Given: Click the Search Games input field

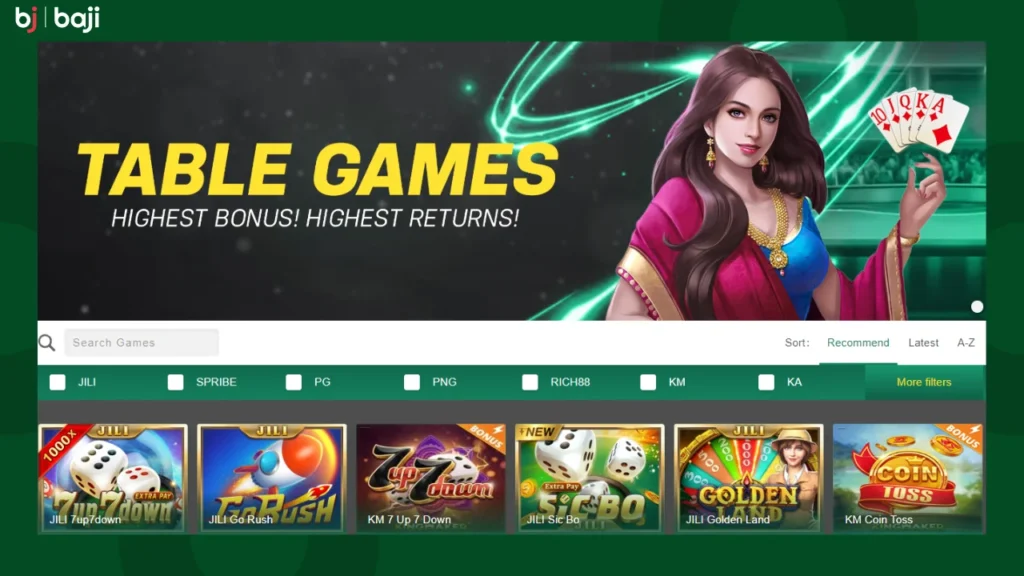Looking at the screenshot, I should [x=142, y=343].
